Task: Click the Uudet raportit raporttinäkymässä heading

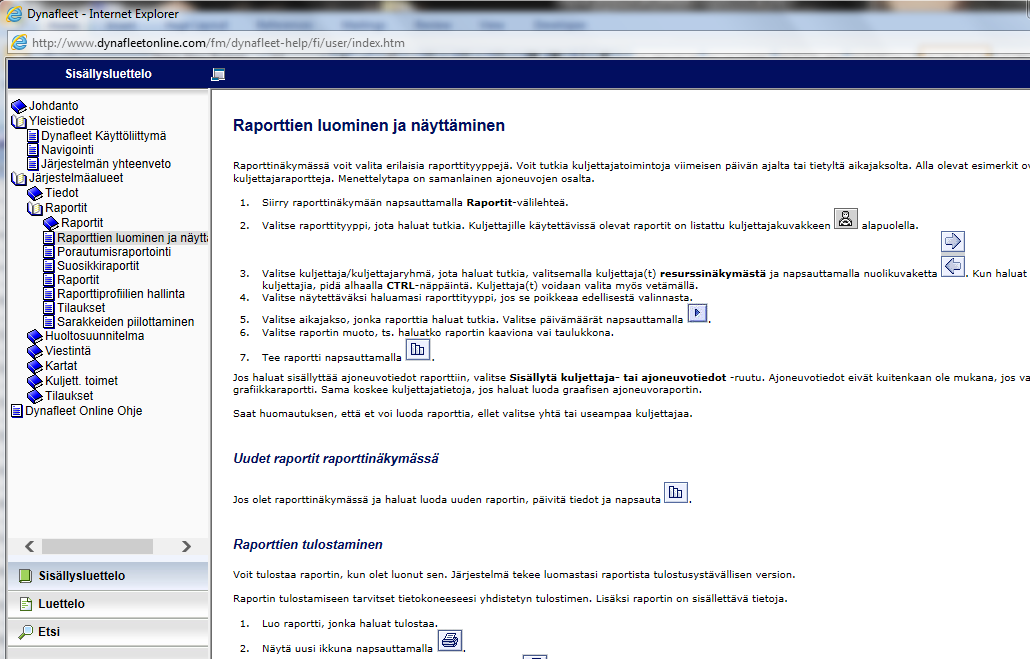Action: coord(336,459)
